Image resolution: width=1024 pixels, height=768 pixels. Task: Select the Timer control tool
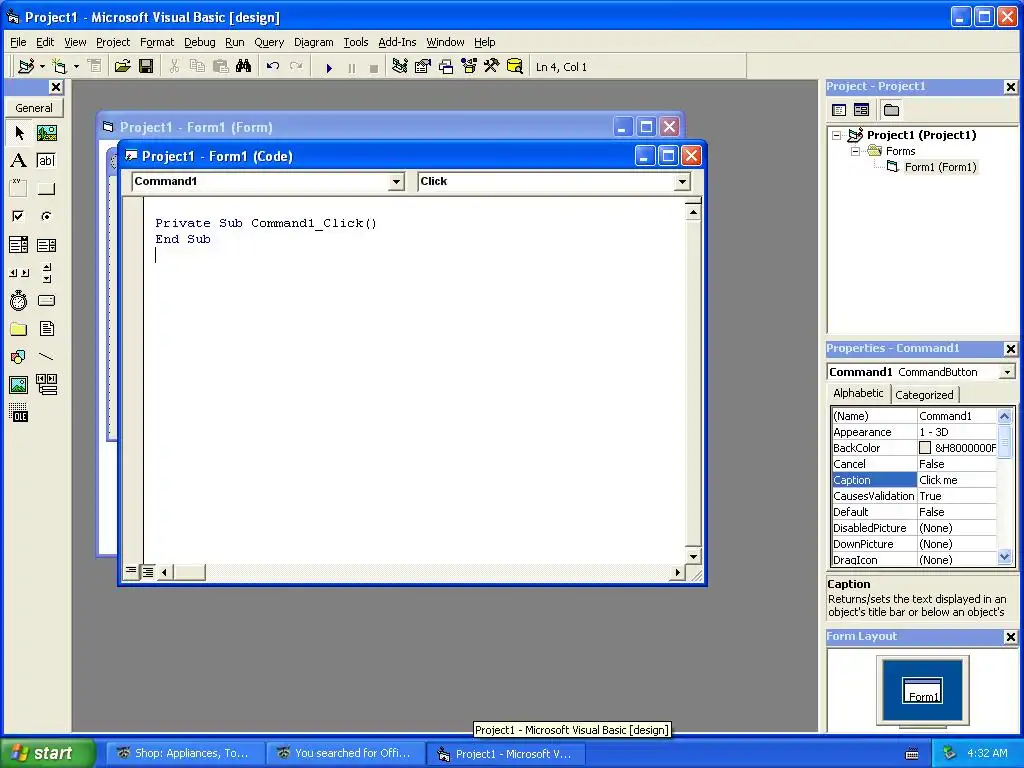click(x=19, y=300)
